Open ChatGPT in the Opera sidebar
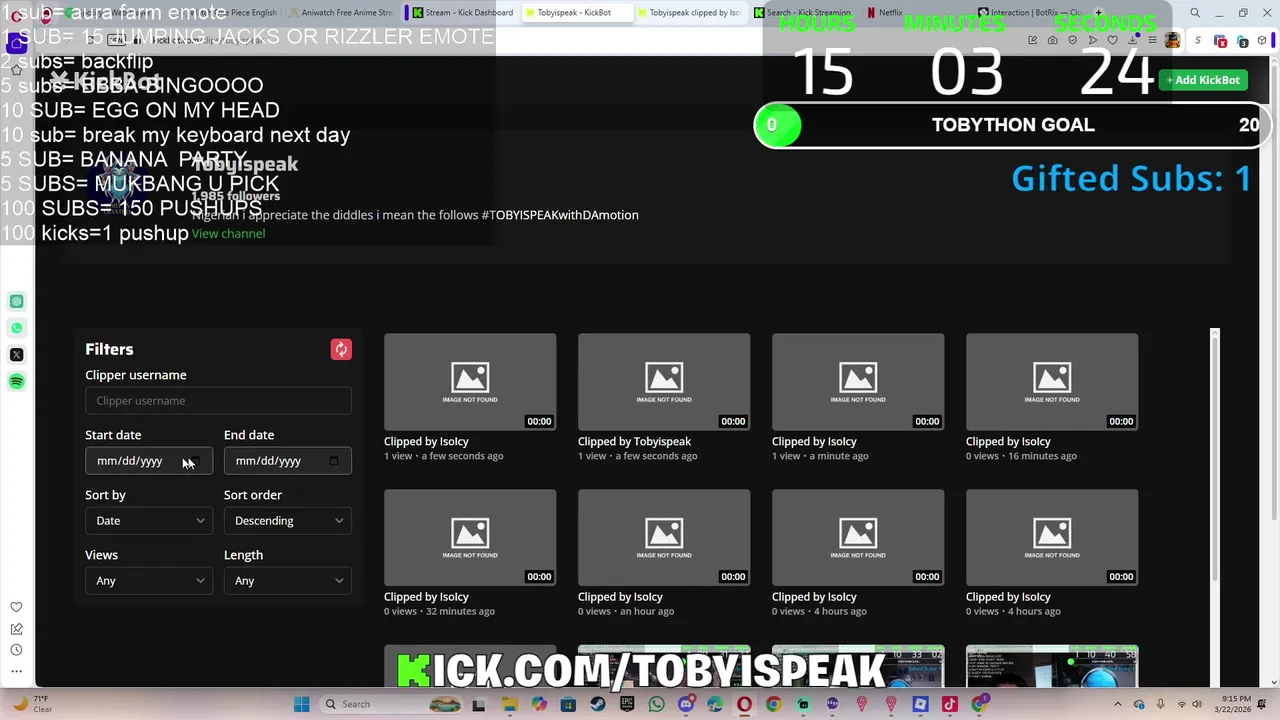Image resolution: width=1280 pixels, height=720 pixels. [x=16, y=301]
